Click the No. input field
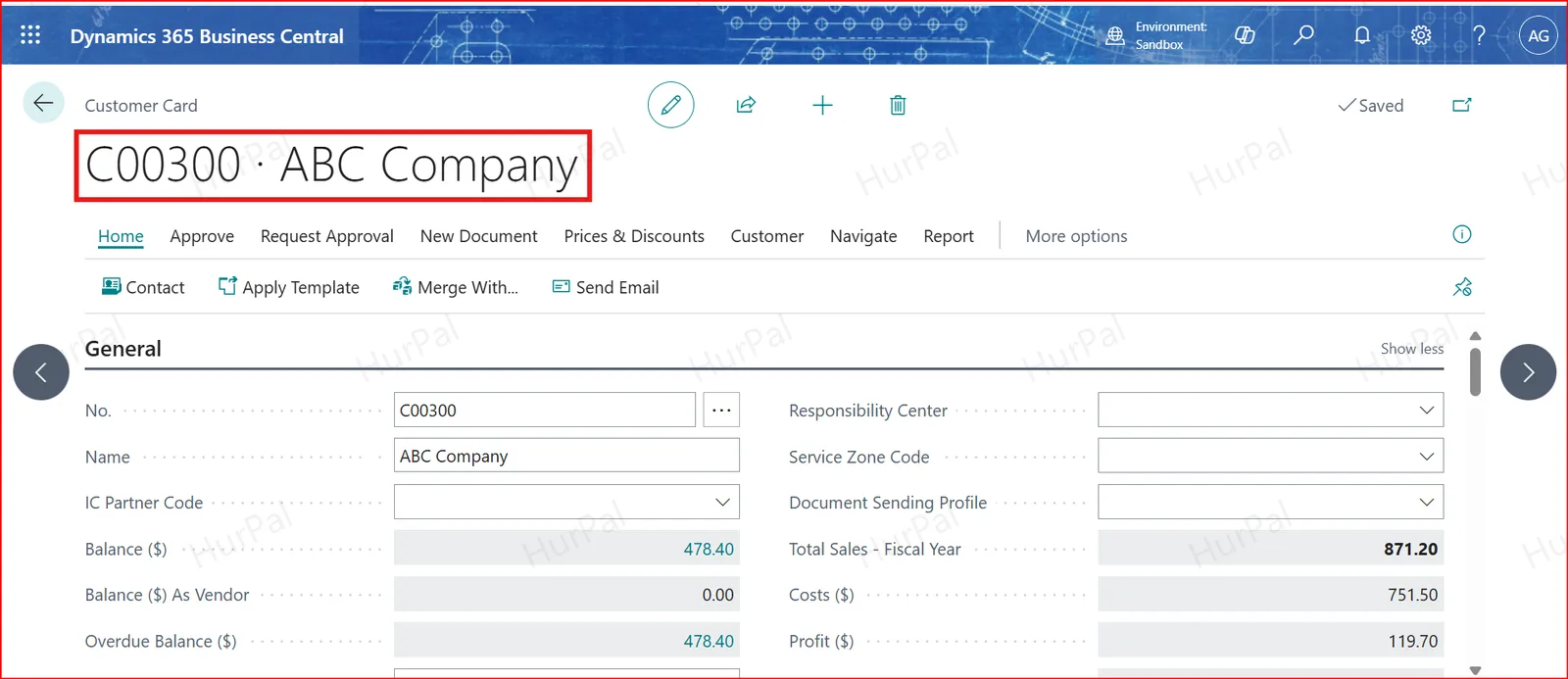Image resolution: width=1568 pixels, height=679 pixels. tap(545, 411)
